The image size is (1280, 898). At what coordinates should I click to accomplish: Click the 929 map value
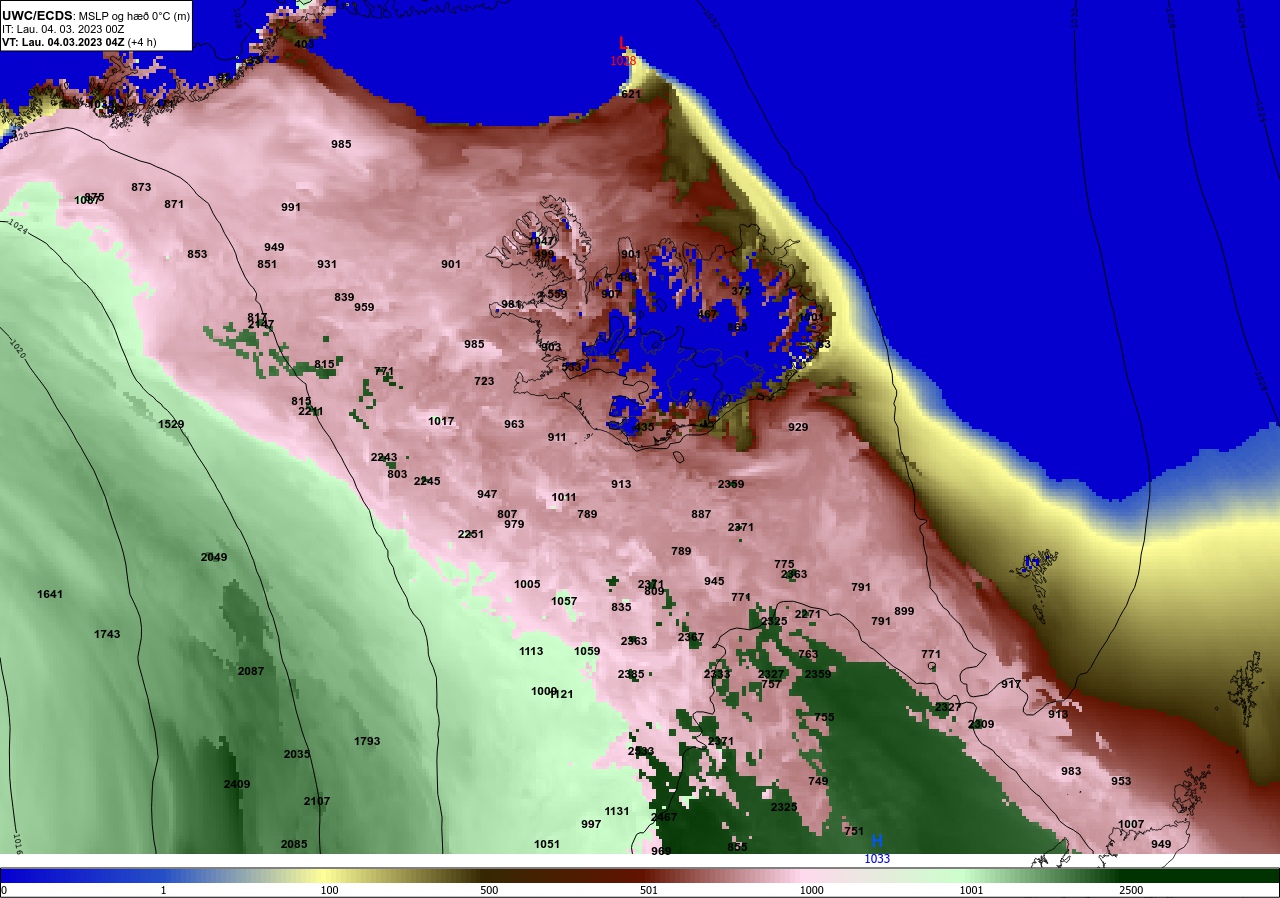tap(797, 427)
